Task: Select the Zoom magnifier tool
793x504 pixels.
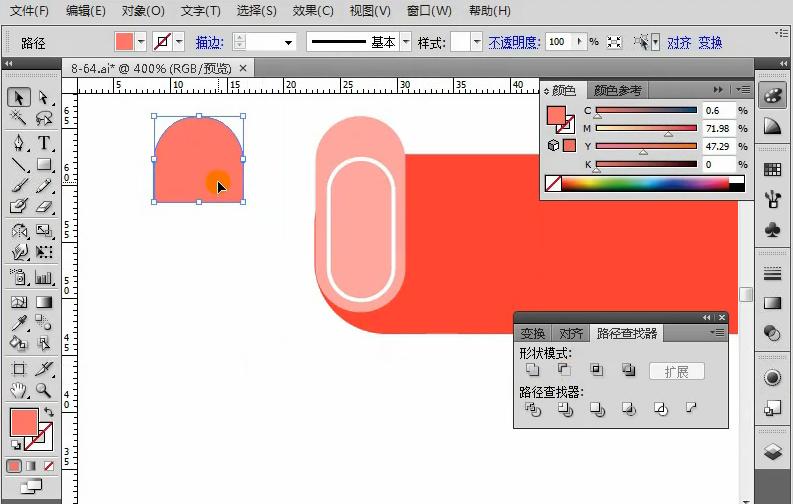Action: [44, 390]
